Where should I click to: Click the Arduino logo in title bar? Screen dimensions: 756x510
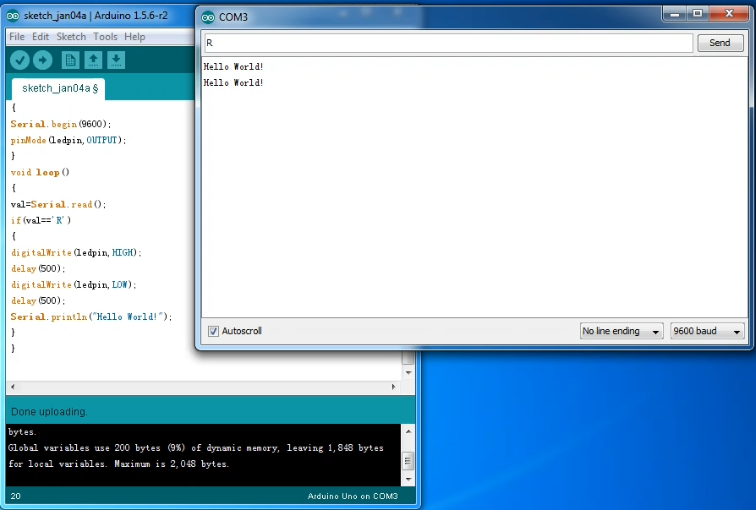pyautogui.click(x=12, y=17)
